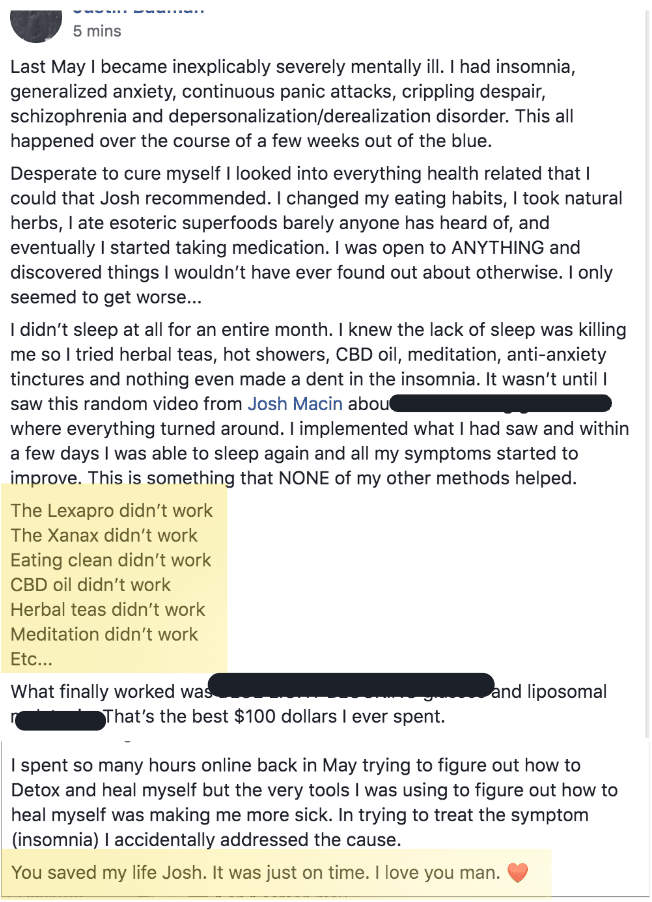Click the blacked-out bar after 'abou'

[500, 404]
